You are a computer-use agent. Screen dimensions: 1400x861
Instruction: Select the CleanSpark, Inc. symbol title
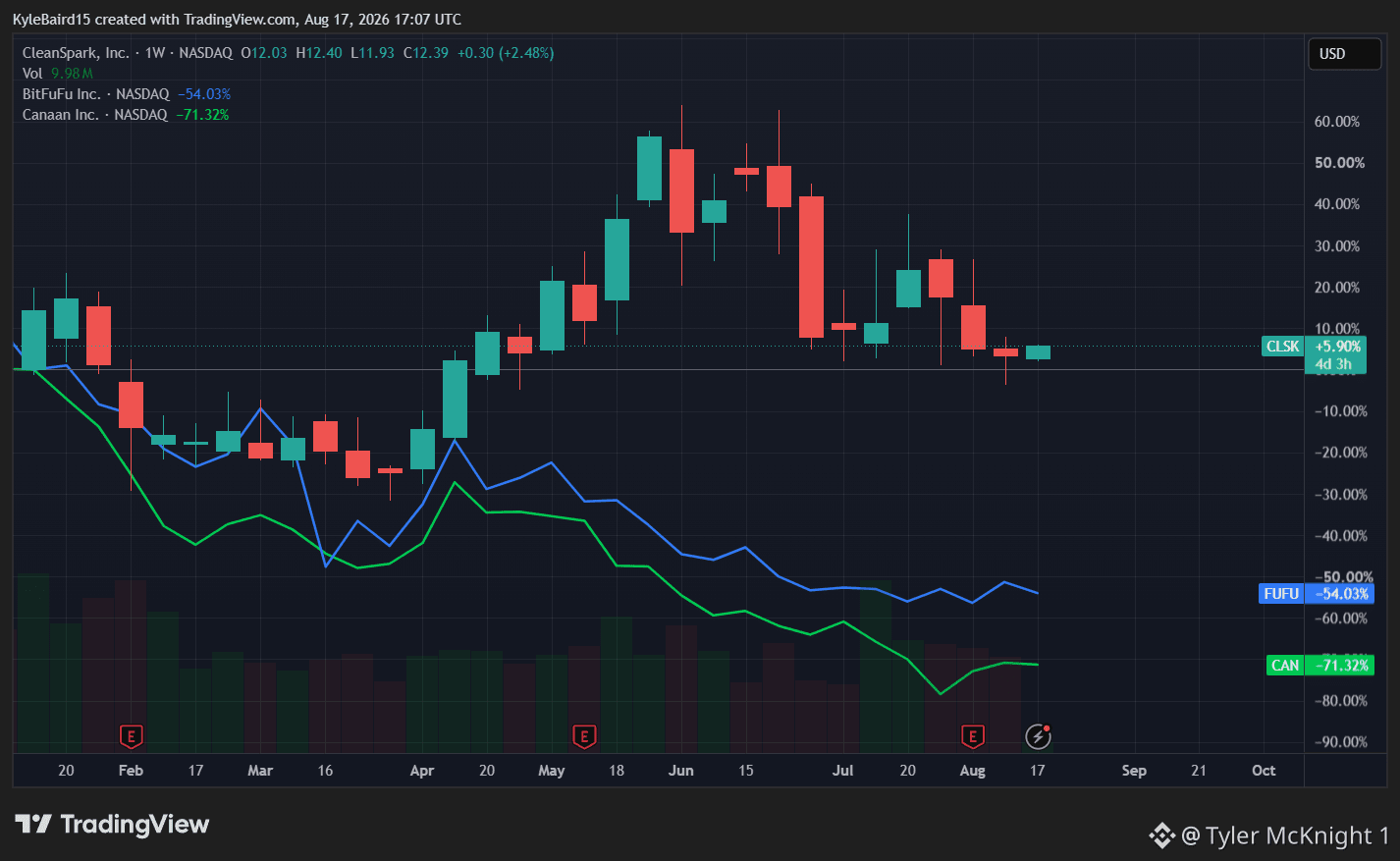click(76, 53)
